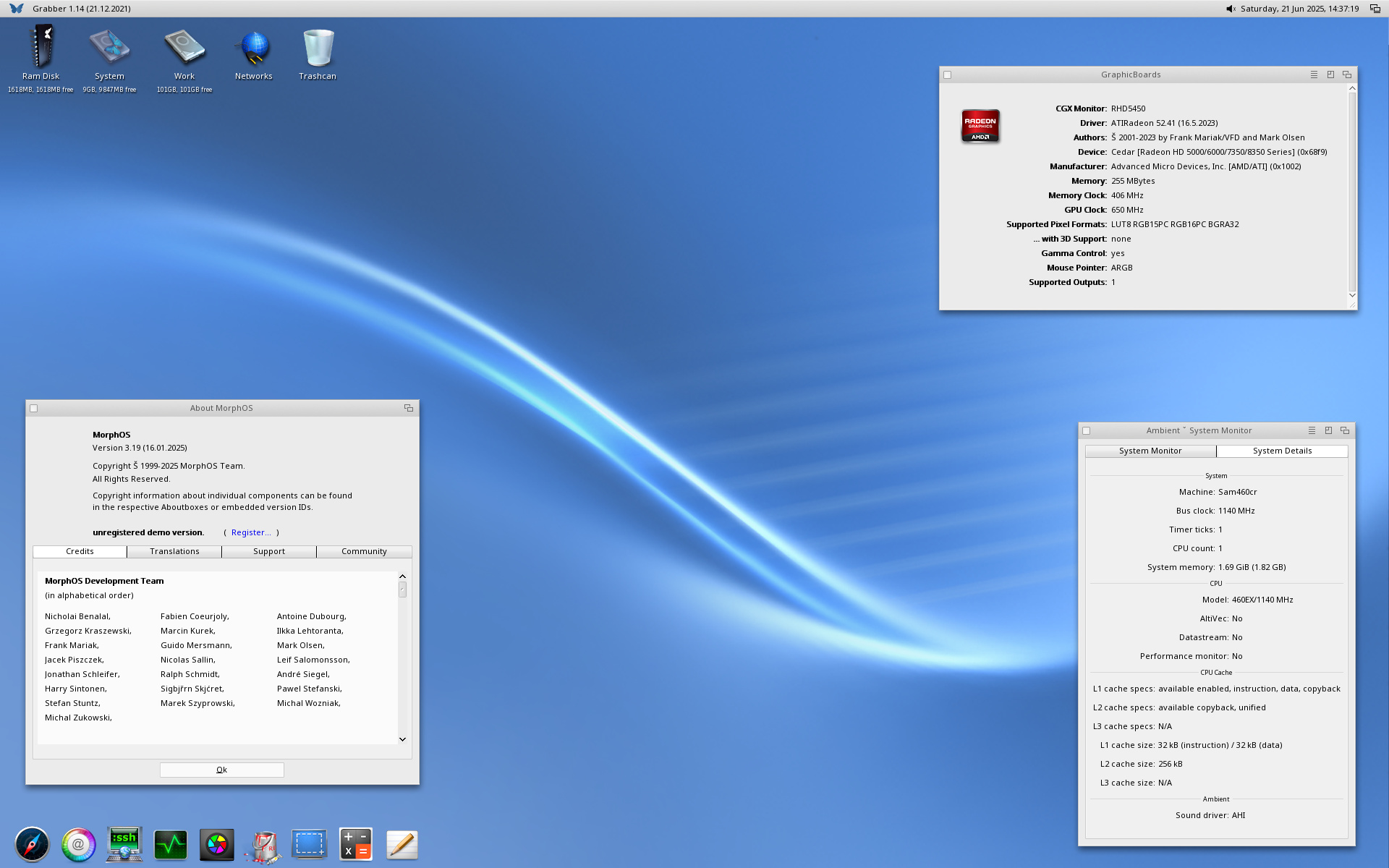Open the paint bucket application icon
The height and width of the screenshot is (868, 1389).
pyautogui.click(x=263, y=846)
